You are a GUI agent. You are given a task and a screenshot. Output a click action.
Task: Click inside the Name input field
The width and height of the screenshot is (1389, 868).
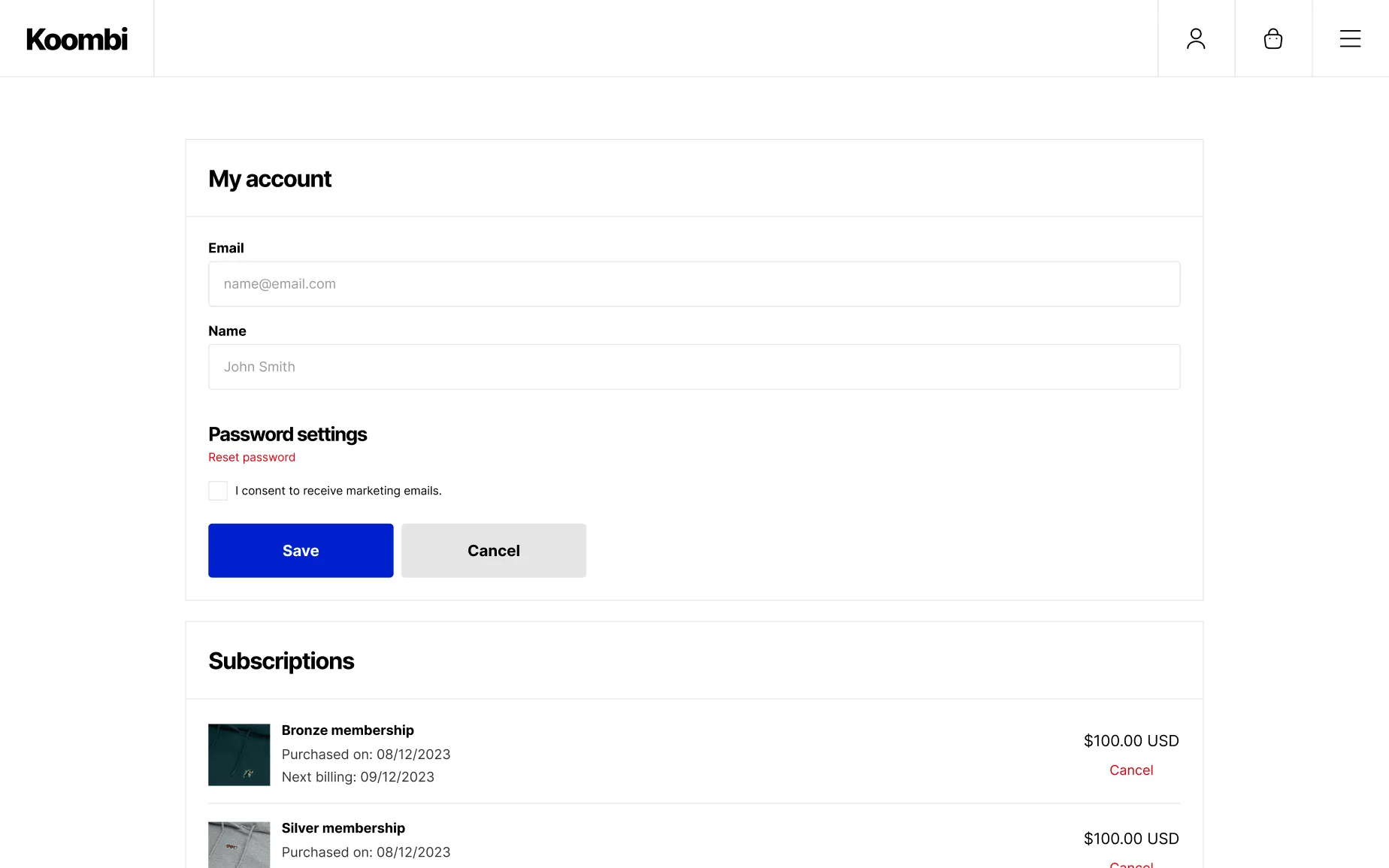(694, 367)
